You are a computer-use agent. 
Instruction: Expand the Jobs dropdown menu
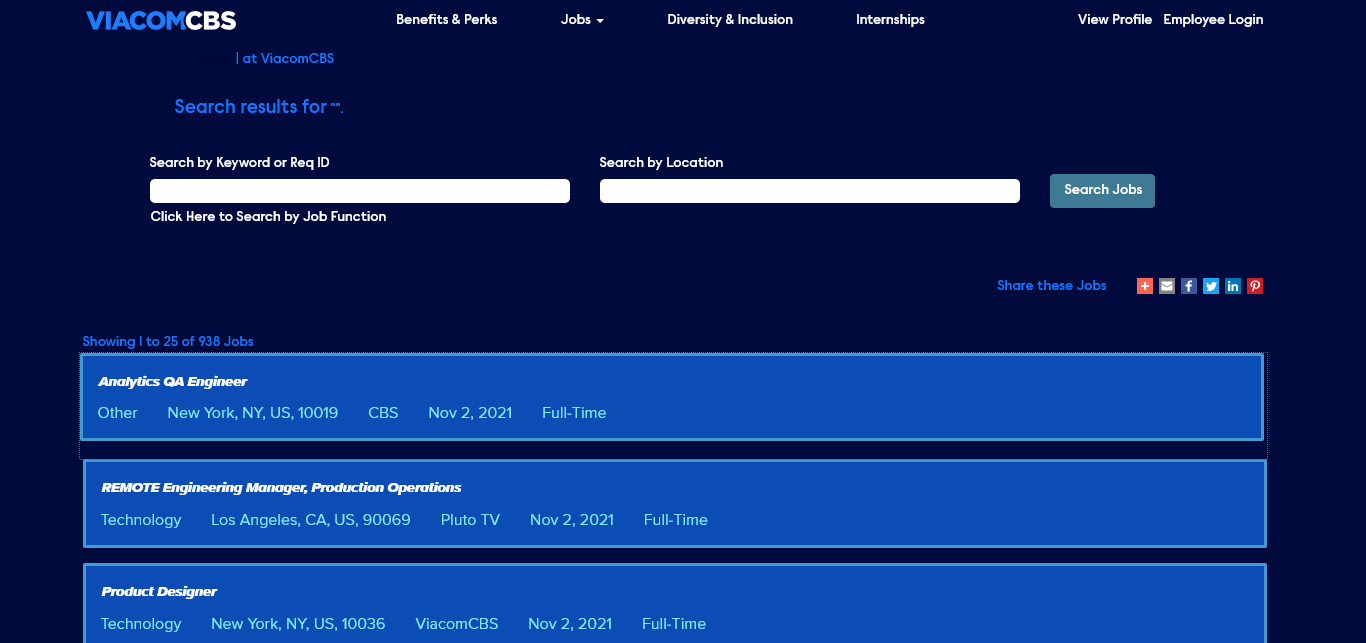point(582,20)
